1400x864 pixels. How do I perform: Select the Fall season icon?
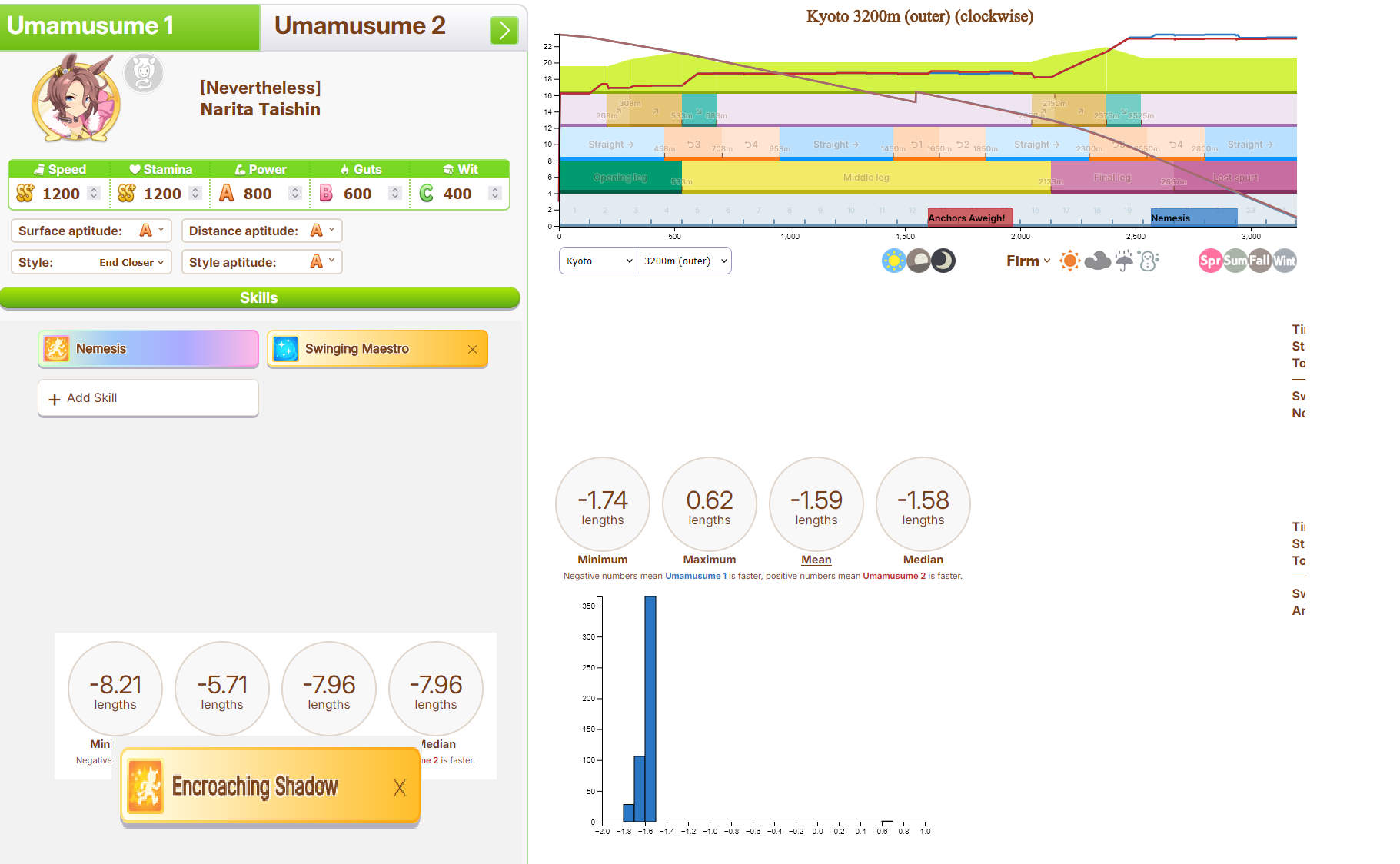(1259, 261)
